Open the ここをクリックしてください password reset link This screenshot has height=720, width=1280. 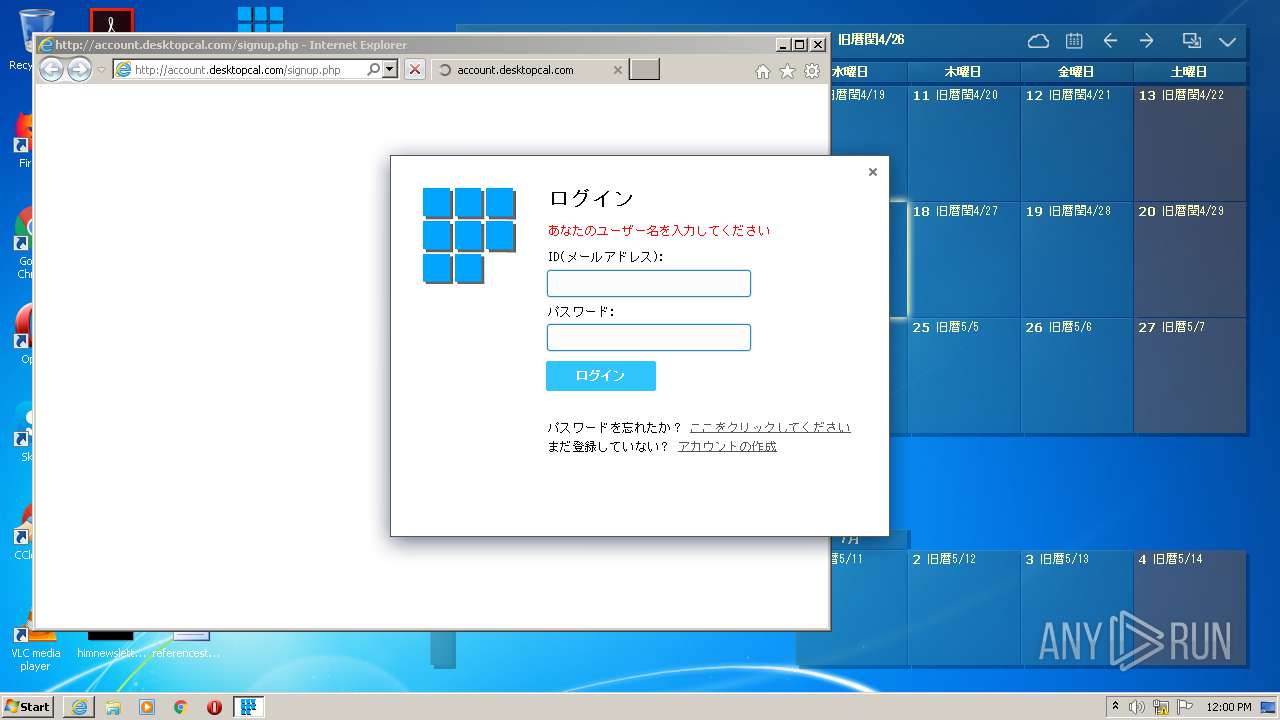point(770,427)
